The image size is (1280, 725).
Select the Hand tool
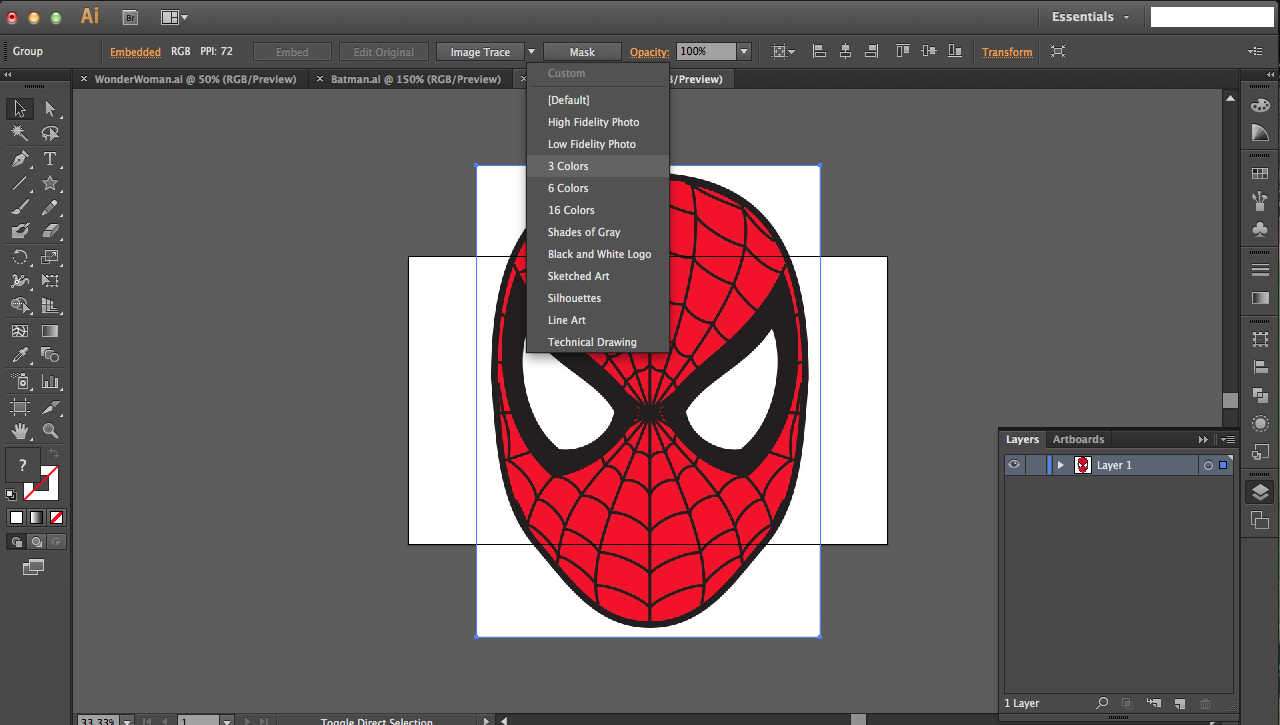[20, 431]
